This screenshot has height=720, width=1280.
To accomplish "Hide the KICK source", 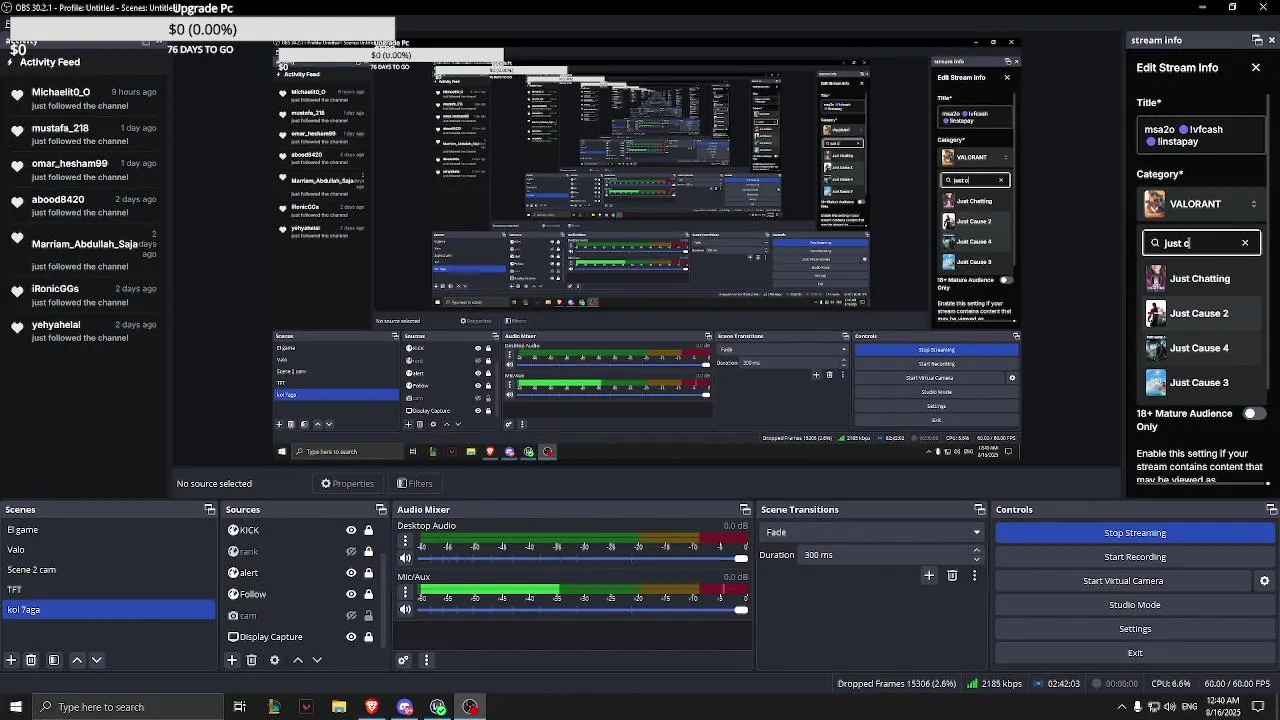I will (351, 530).
